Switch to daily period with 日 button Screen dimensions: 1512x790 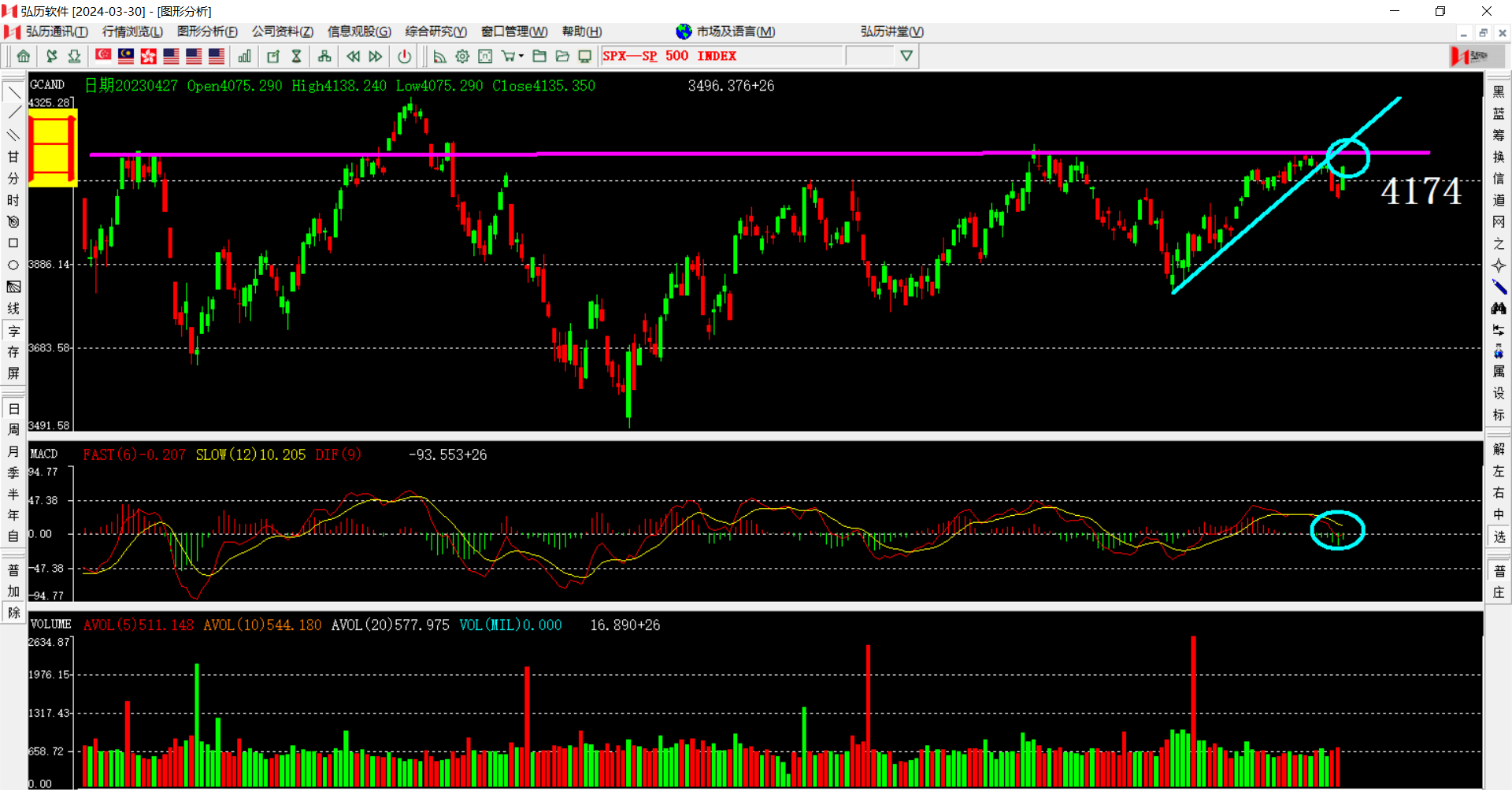pos(13,409)
